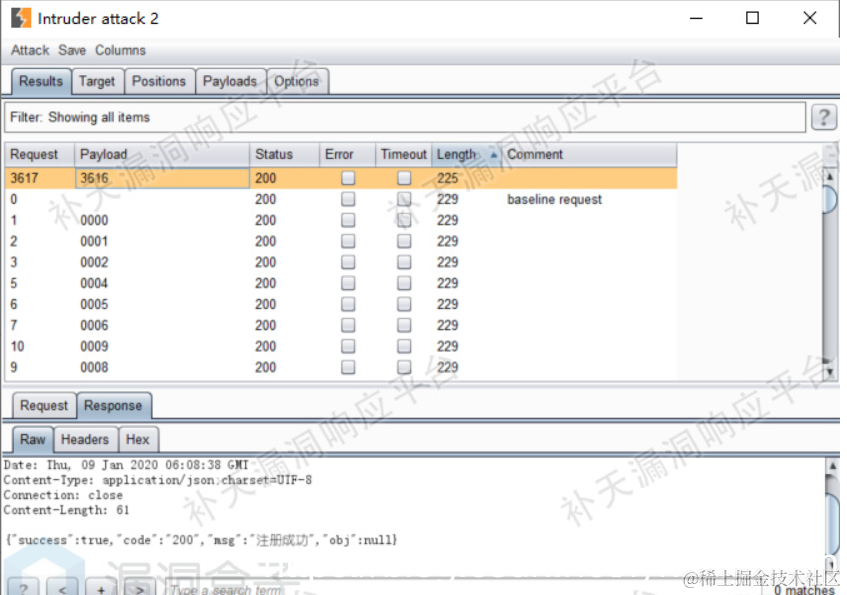Click Length value 225 in highlighted row
The image size is (847, 595).
click(x=448, y=178)
